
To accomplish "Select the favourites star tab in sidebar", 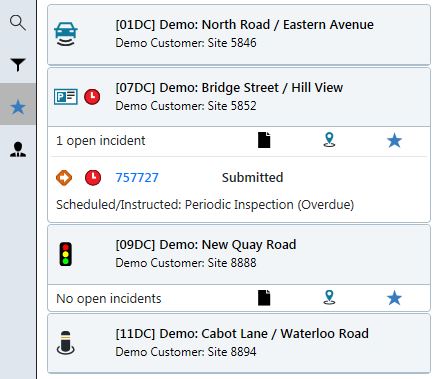I will [18, 107].
